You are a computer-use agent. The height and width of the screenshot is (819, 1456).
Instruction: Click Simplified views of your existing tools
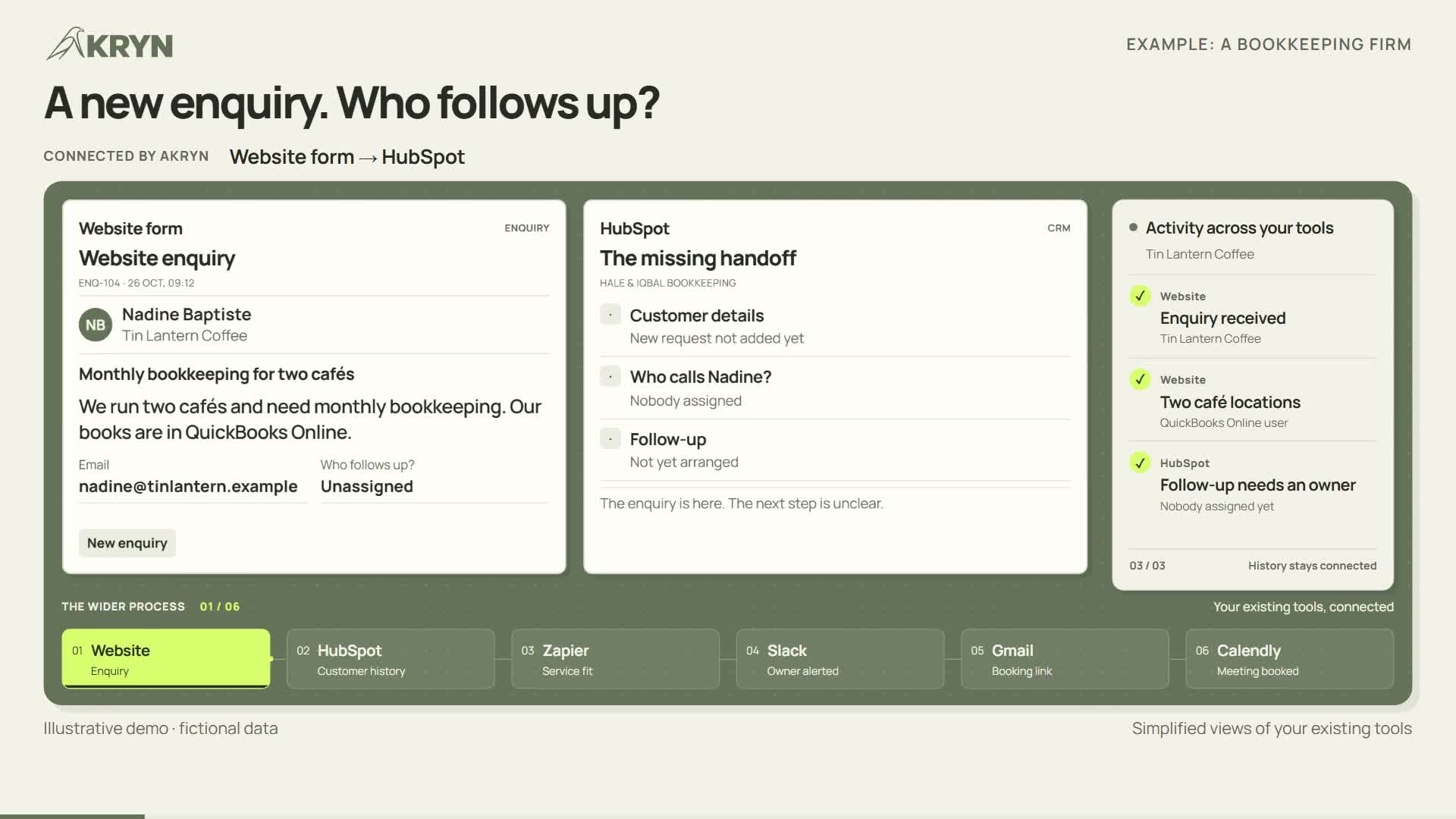pyautogui.click(x=1272, y=729)
